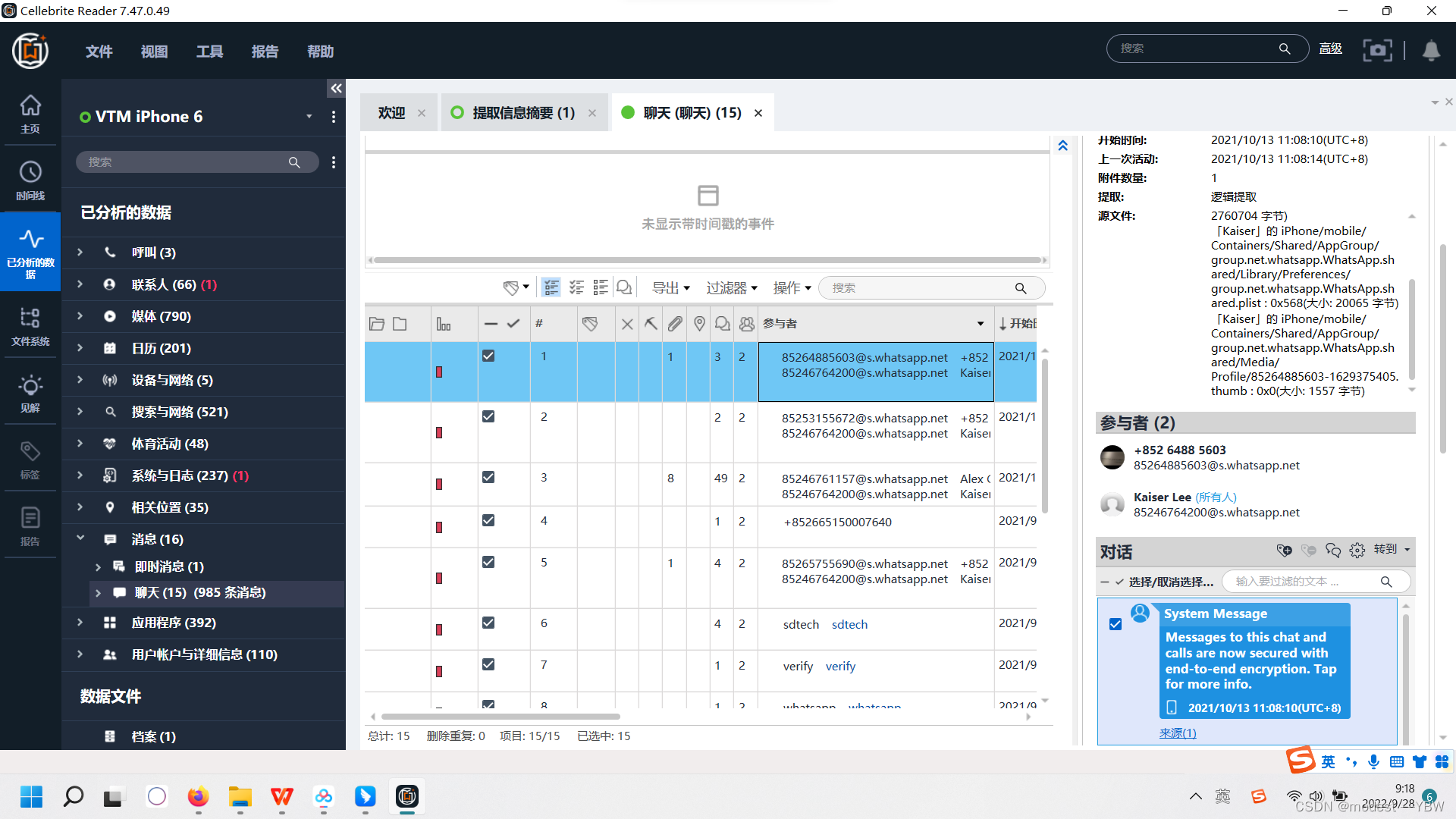The height and width of the screenshot is (819, 1456).
Task: Open the Timeline view in sidebar
Action: pos(30,180)
